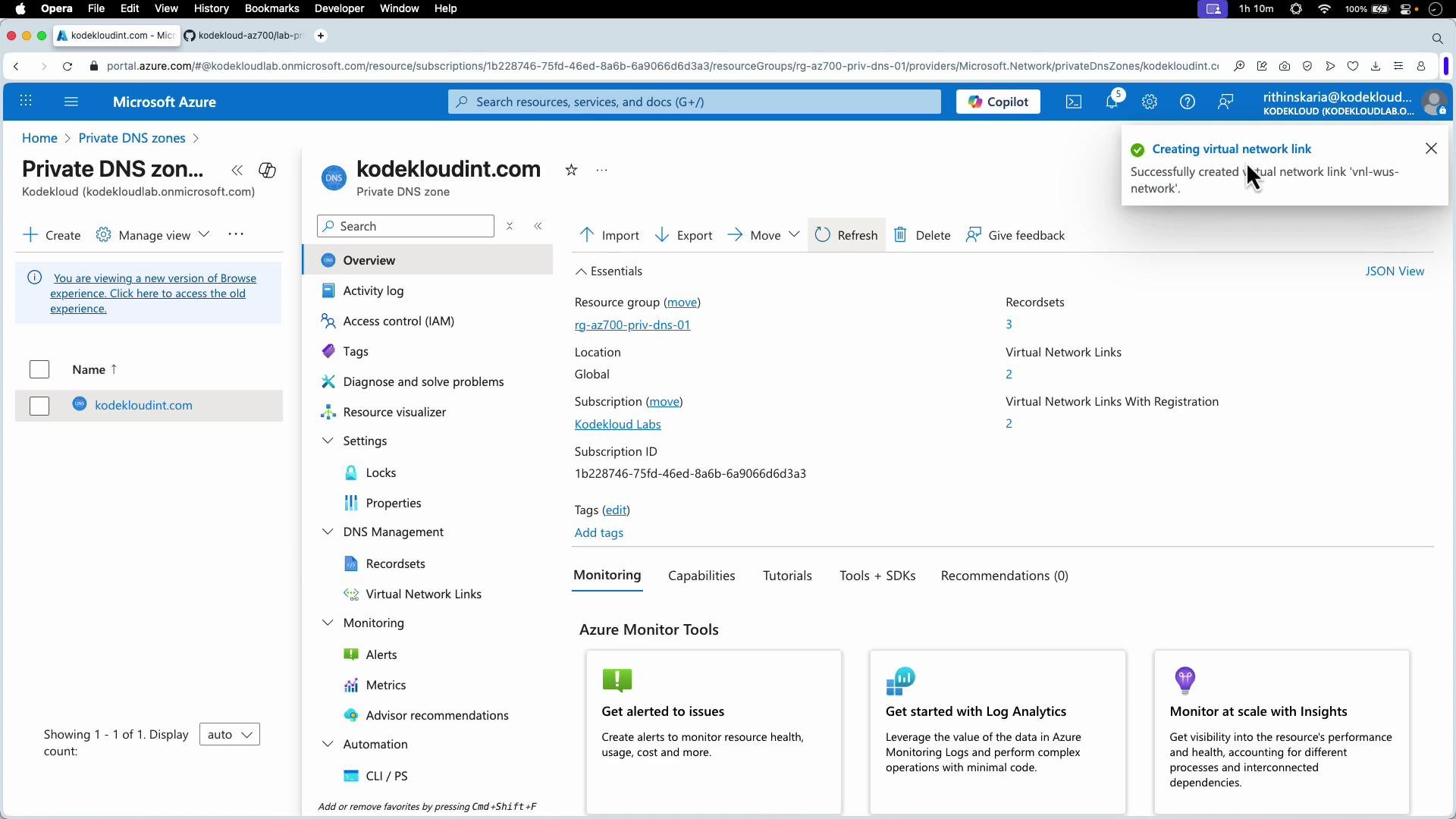Open Copilot icon beside Private DNS zones title
Image resolution: width=1456 pixels, height=819 pixels.
point(267,170)
